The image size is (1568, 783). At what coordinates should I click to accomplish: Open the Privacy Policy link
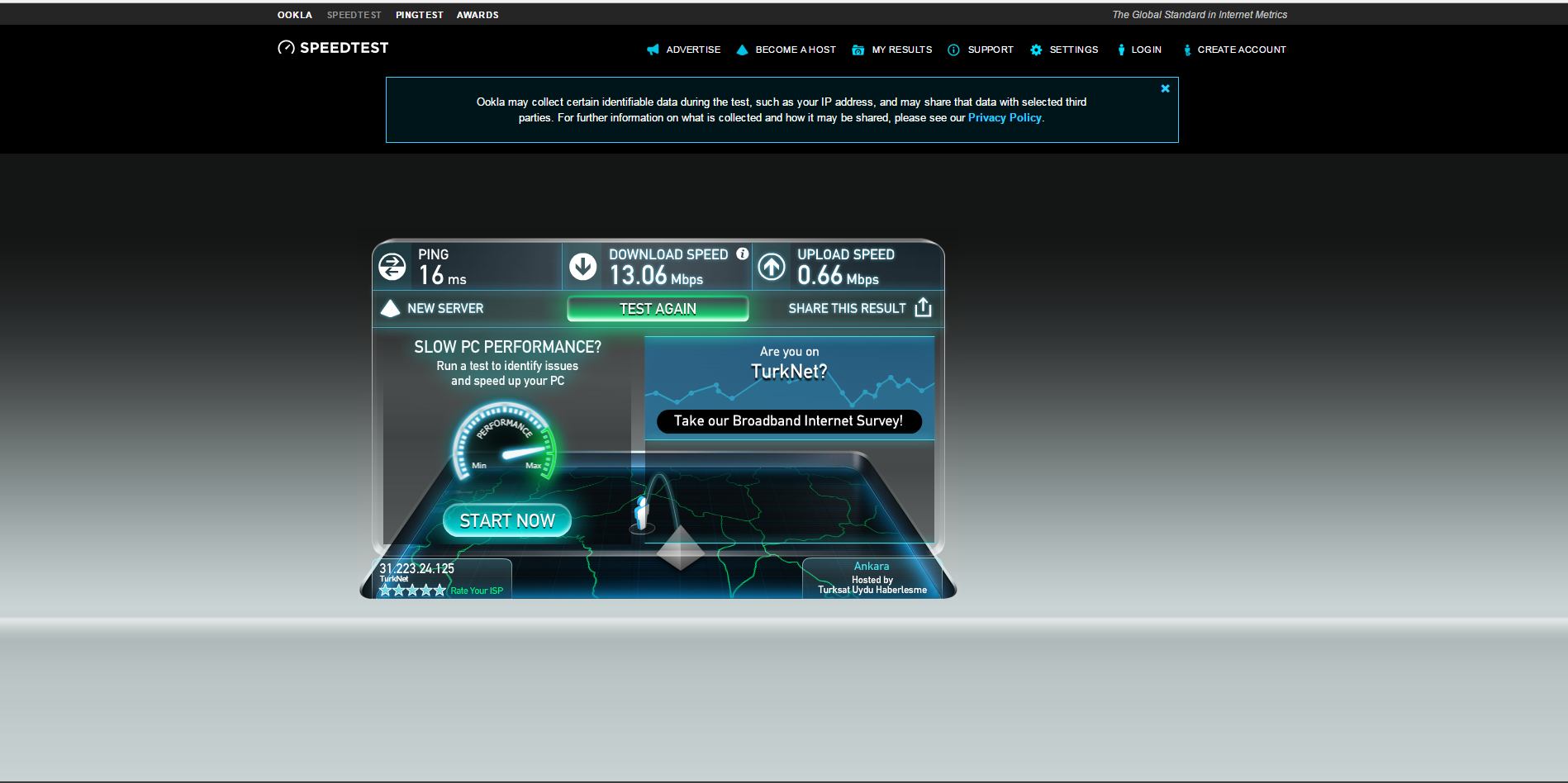pos(1005,118)
